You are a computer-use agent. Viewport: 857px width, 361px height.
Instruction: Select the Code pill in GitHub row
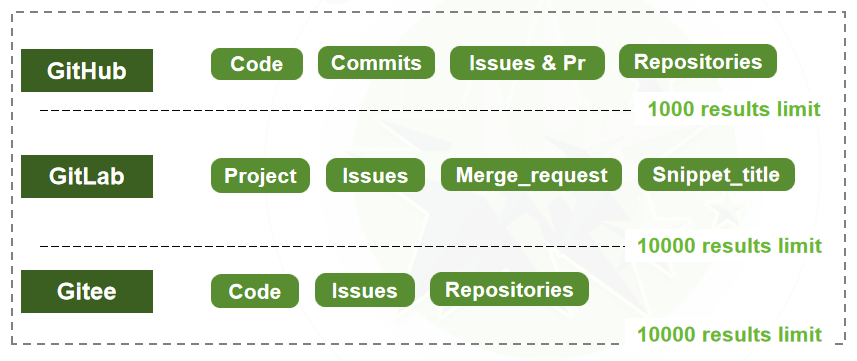[257, 64]
